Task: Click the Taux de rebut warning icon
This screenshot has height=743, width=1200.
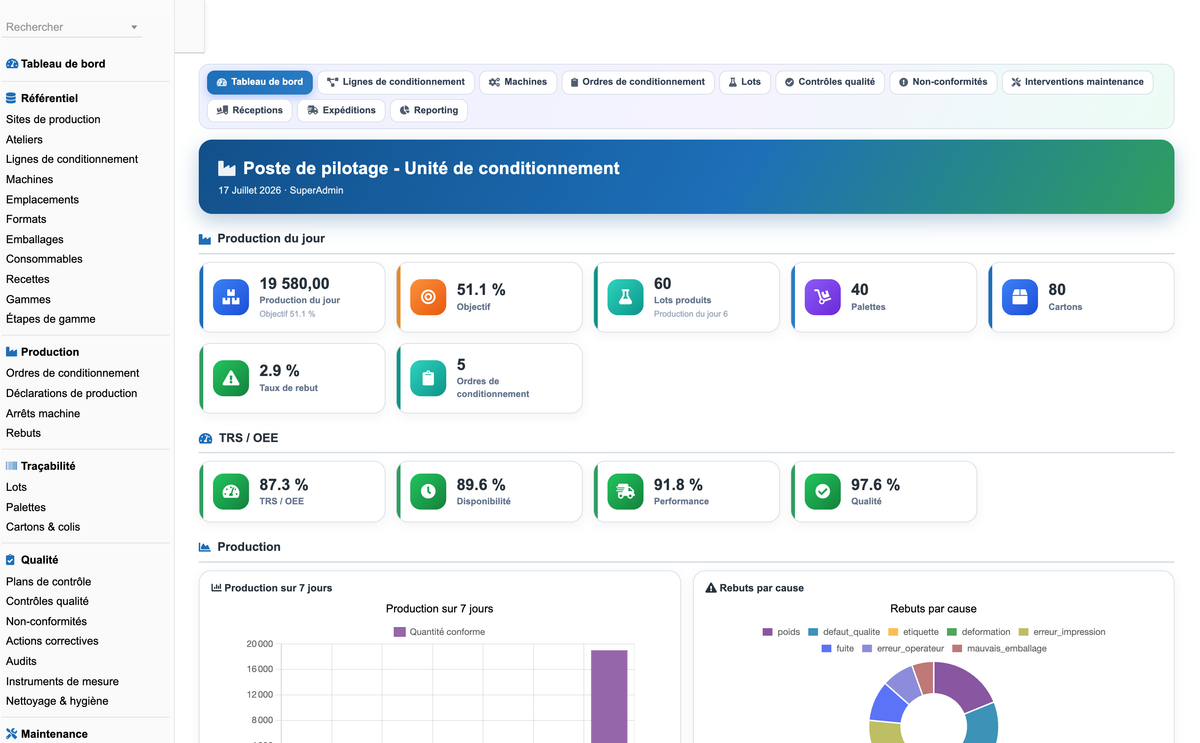Action: (231, 378)
